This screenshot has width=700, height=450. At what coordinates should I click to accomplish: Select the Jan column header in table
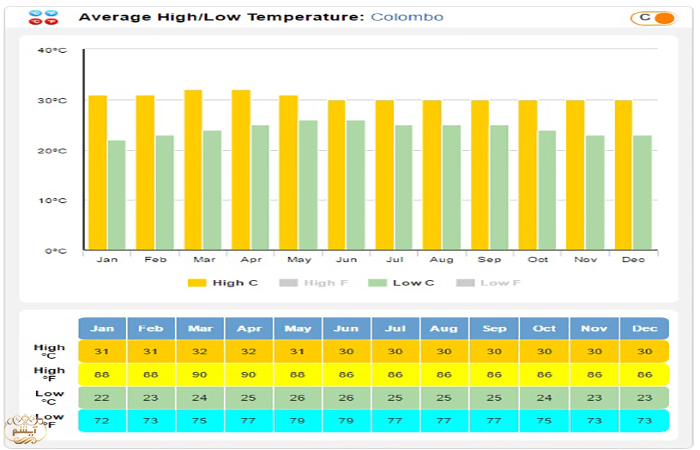click(102, 328)
